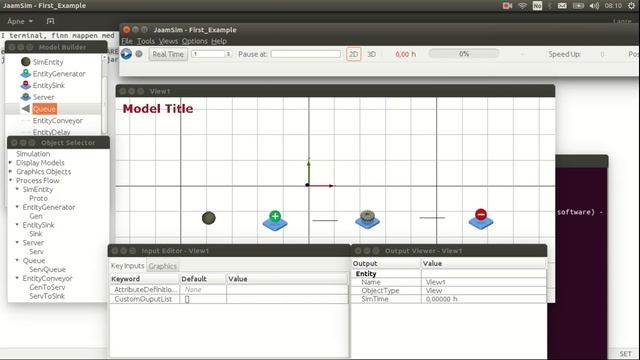Select the green plus EntityGenerator object in View1
The height and width of the screenshot is (360, 640).
(275, 221)
